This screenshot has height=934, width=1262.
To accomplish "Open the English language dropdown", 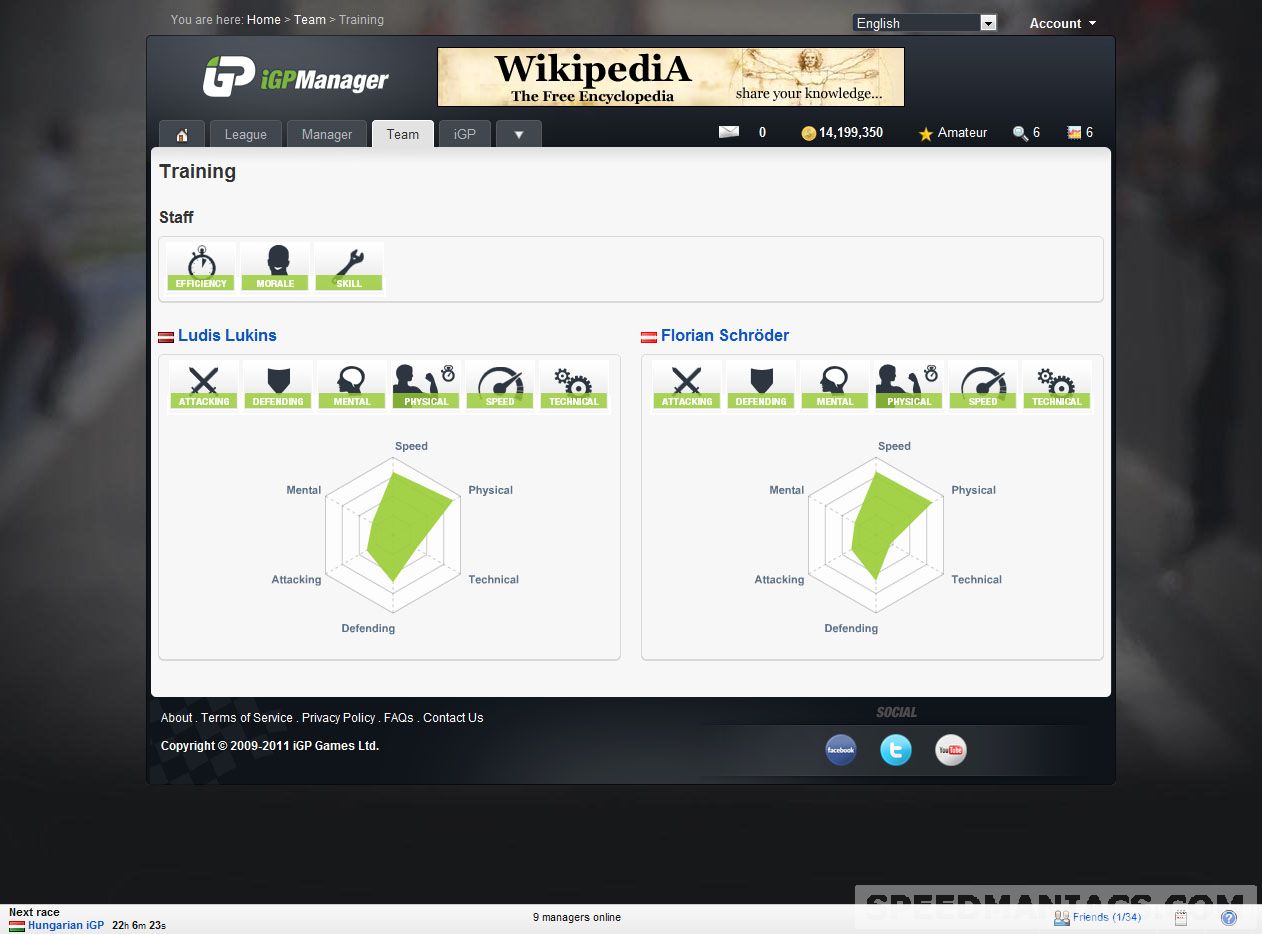I will (924, 23).
